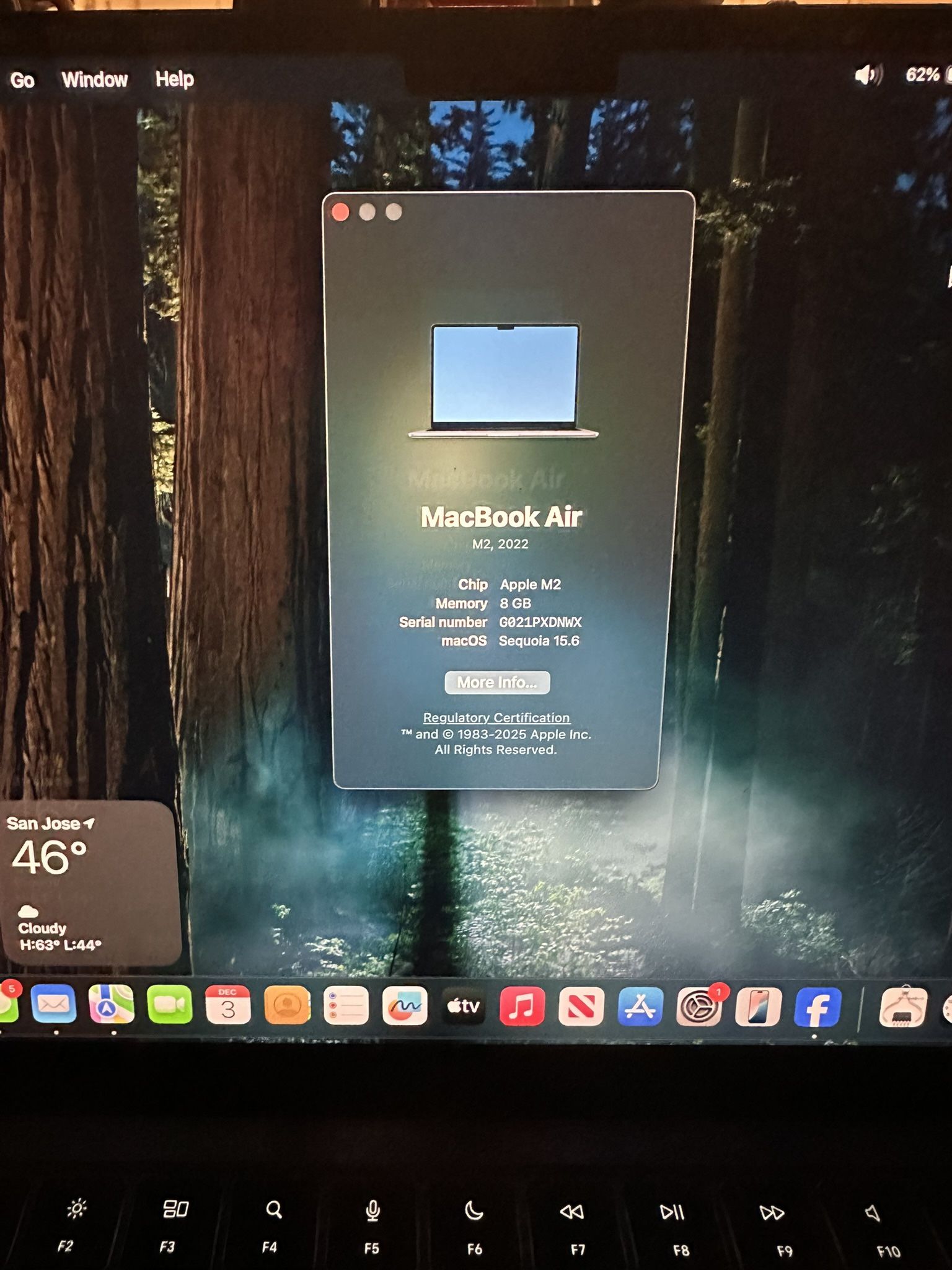Close the About This Mac window
The image size is (952, 1270).
(x=340, y=212)
